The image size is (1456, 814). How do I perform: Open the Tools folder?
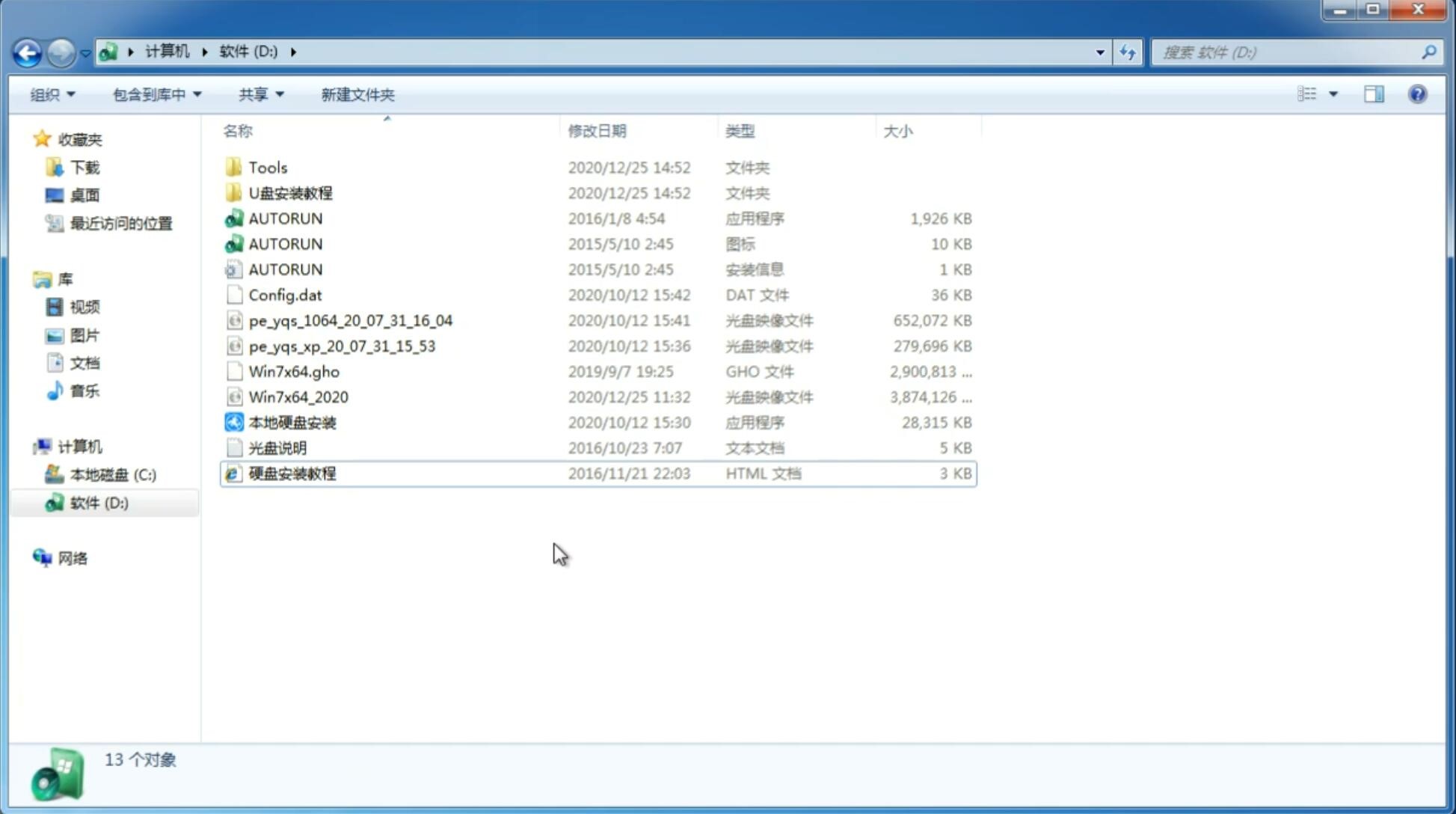pyautogui.click(x=267, y=167)
